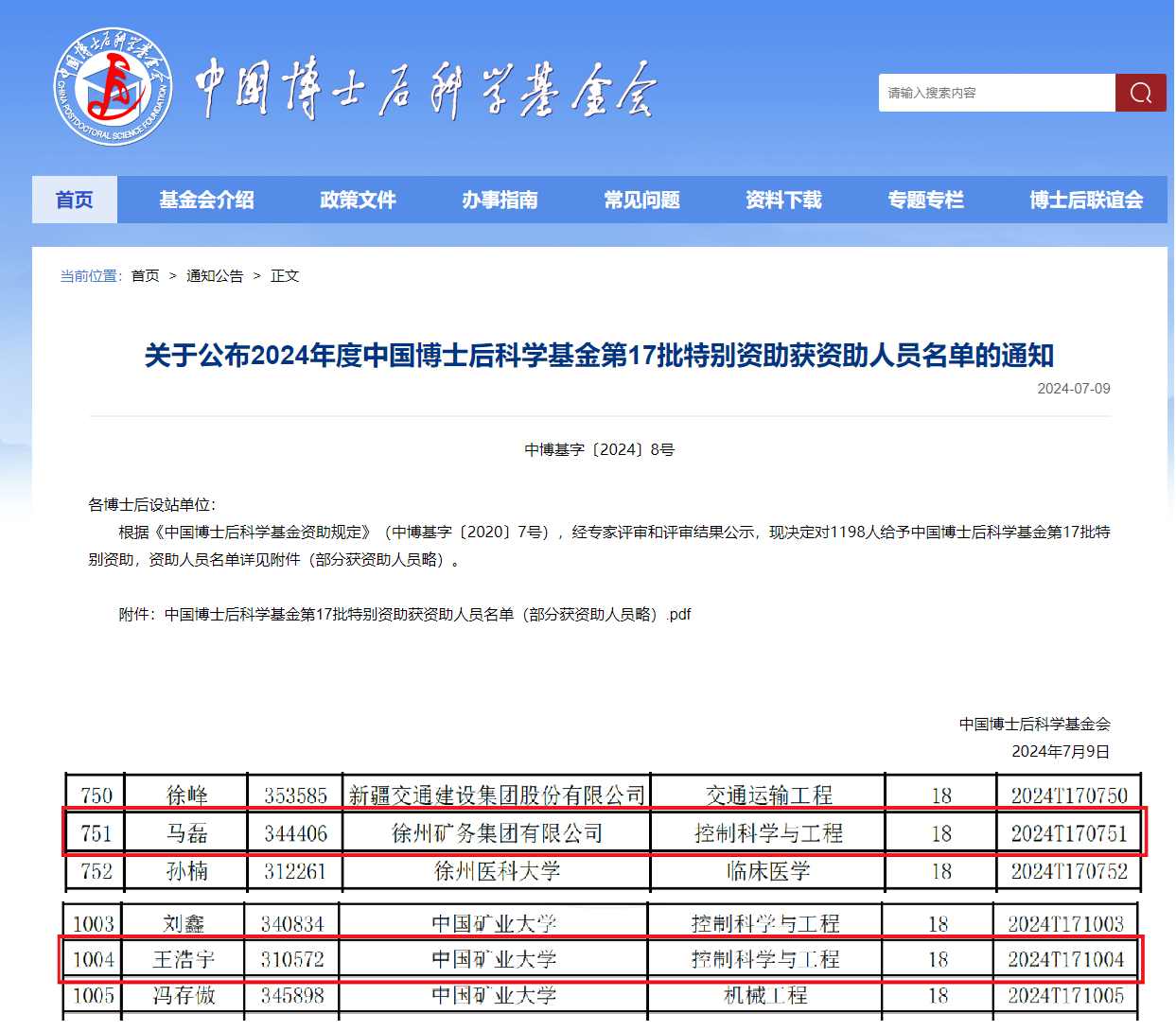Open the 常见问题 navigation item
This screenshot has width=1176, height=1031.
[x=641, y=200]
